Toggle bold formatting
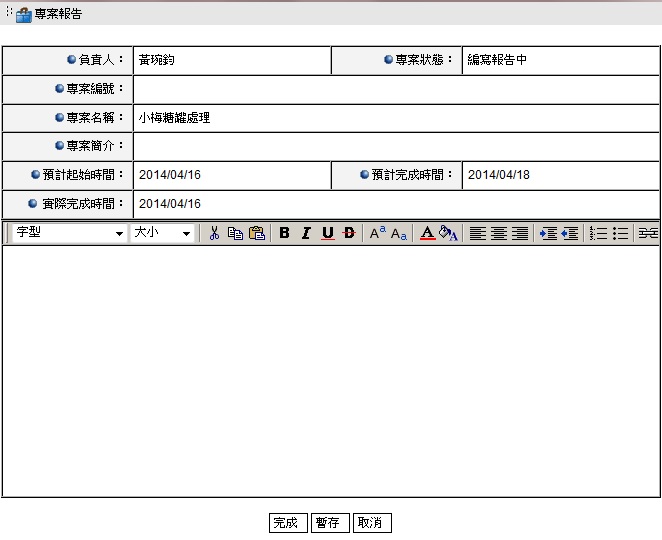This screenshot has width=662, height=540. click(x=284, y=233)
